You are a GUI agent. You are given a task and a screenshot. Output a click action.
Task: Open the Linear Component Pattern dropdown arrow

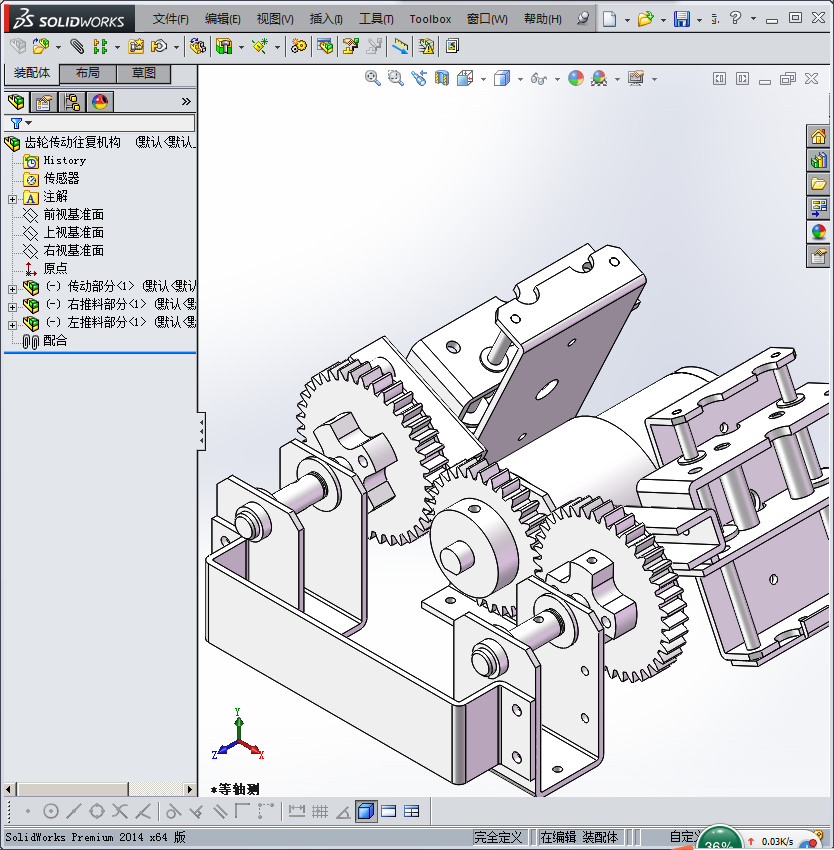point(117,48)
